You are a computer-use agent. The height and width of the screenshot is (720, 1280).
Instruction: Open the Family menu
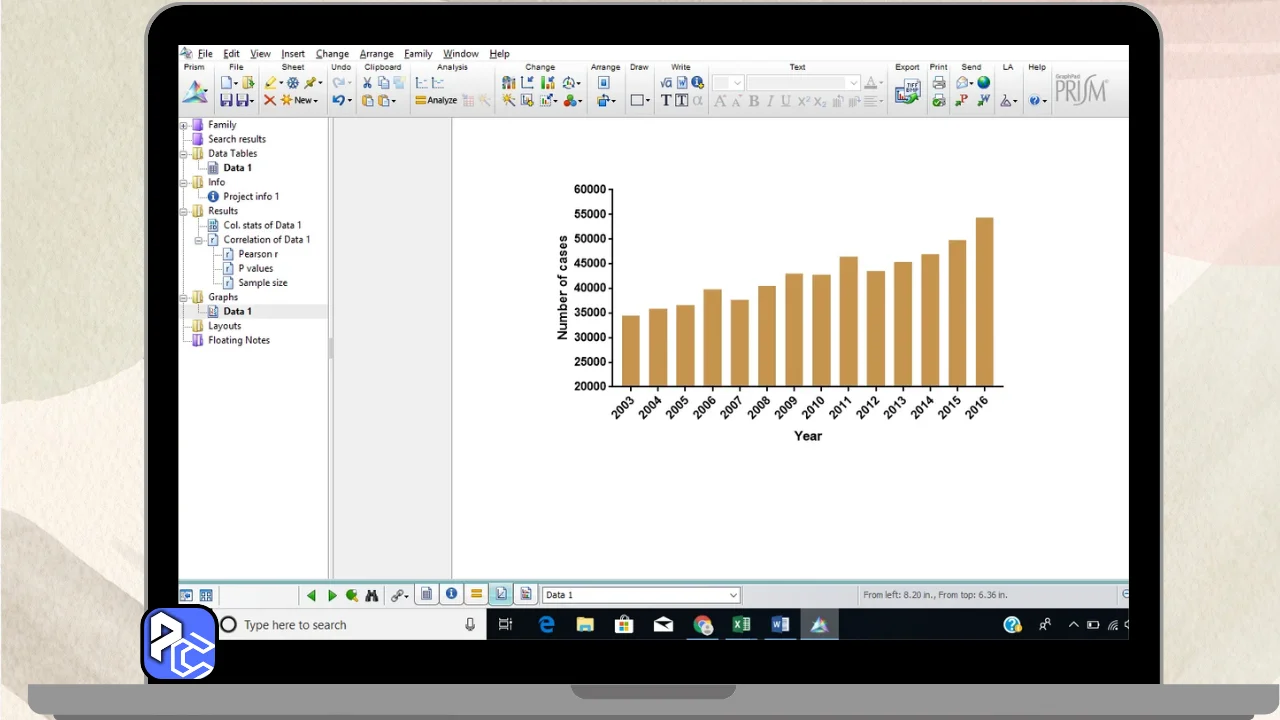(x=418, y=54)
